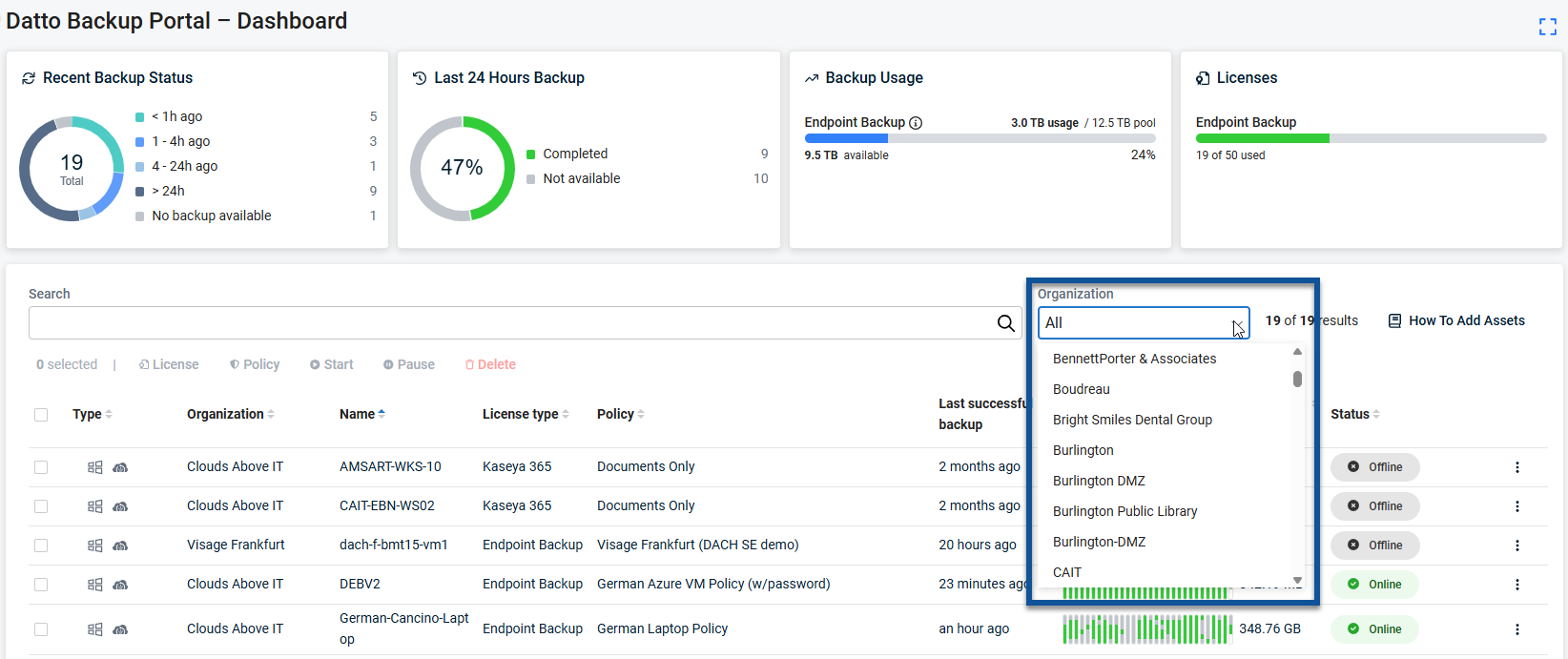
Task: Choose BennettPorter & Associates from the organization list
Action: point(1134,359)
